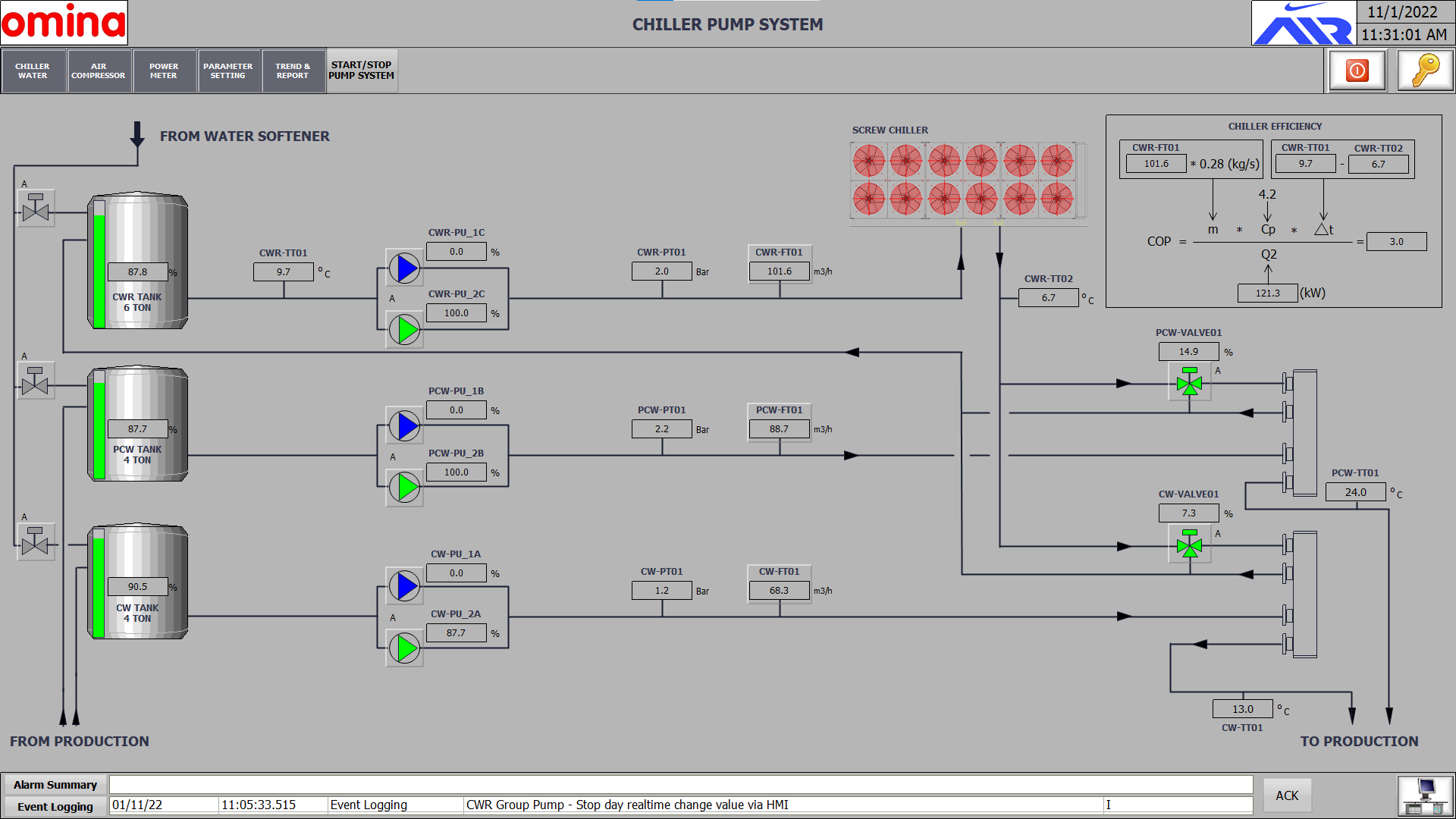Click the CW heat exchanger graphic
1456x819 pixels.
[x=1300, y=595]
